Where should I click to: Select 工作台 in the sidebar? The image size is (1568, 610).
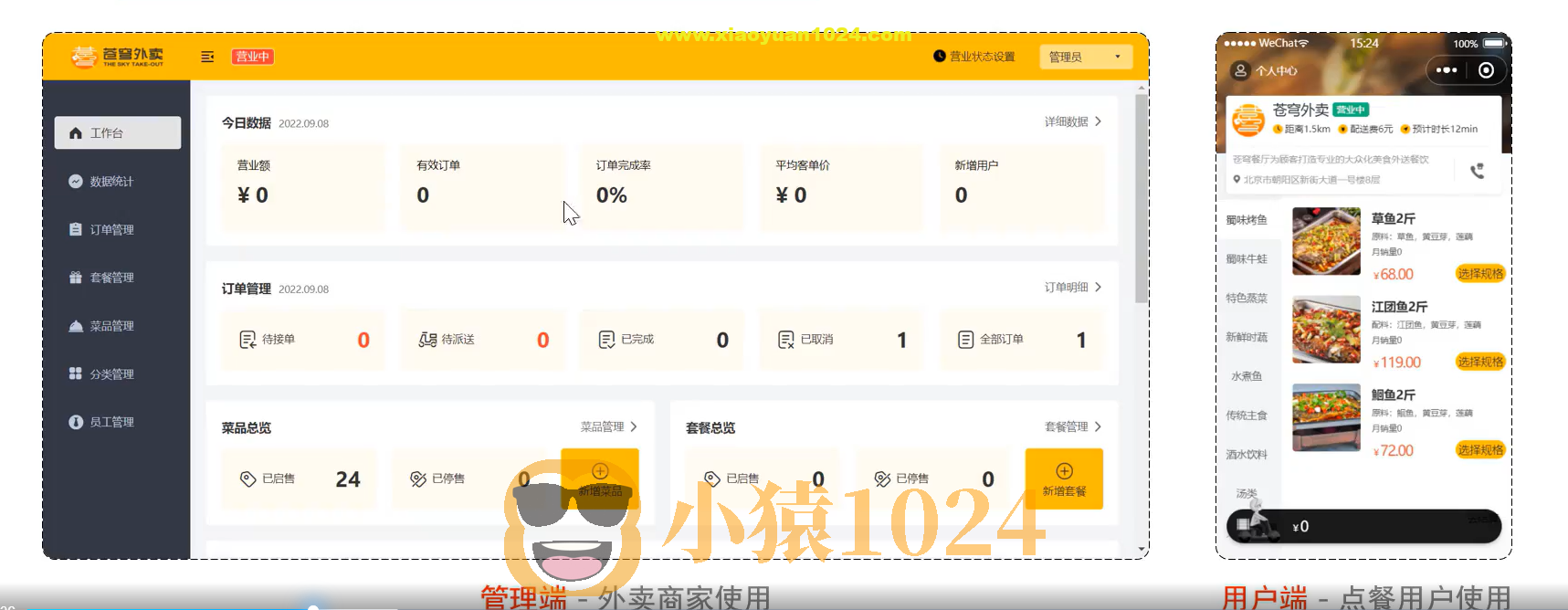(118, 132)
